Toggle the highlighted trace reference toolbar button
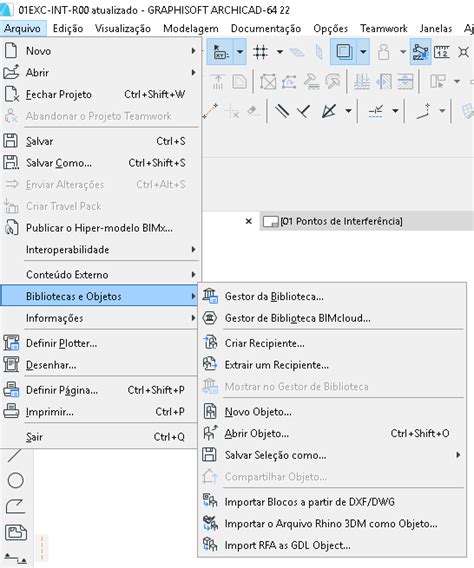The width and height of the screenshot is (474, 568). click(x=344, y=52)
